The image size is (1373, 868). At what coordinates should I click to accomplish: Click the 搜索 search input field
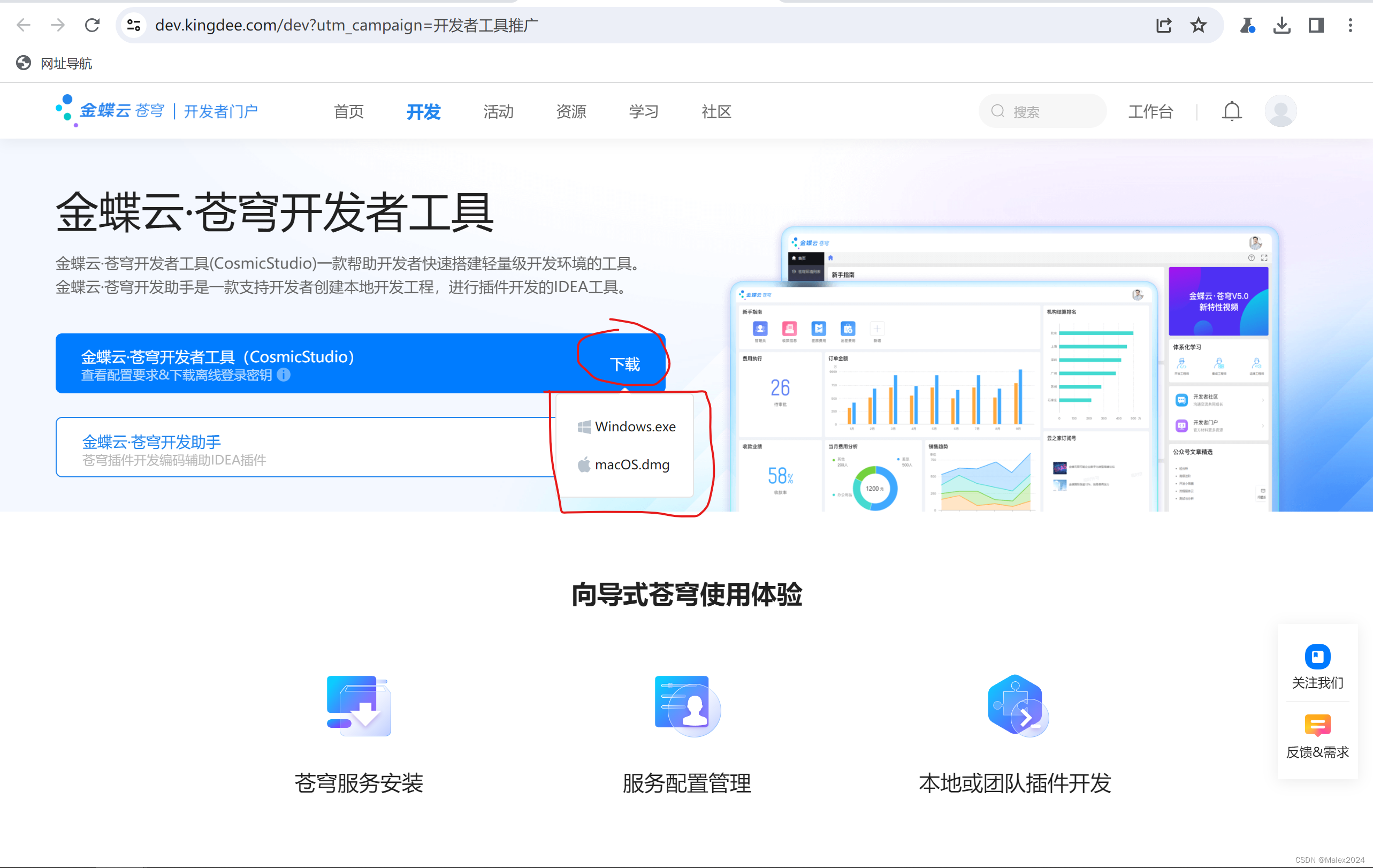point(1049,112)
